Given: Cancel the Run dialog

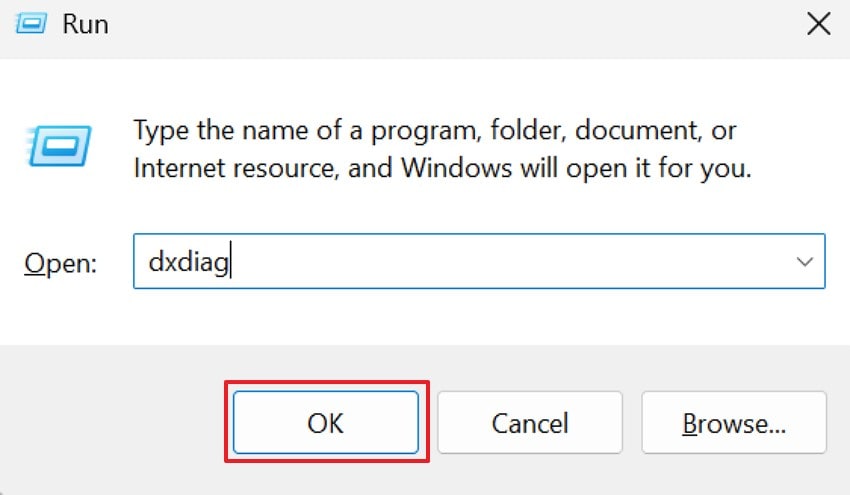Looking at the screenshot, I should (530, 423).
